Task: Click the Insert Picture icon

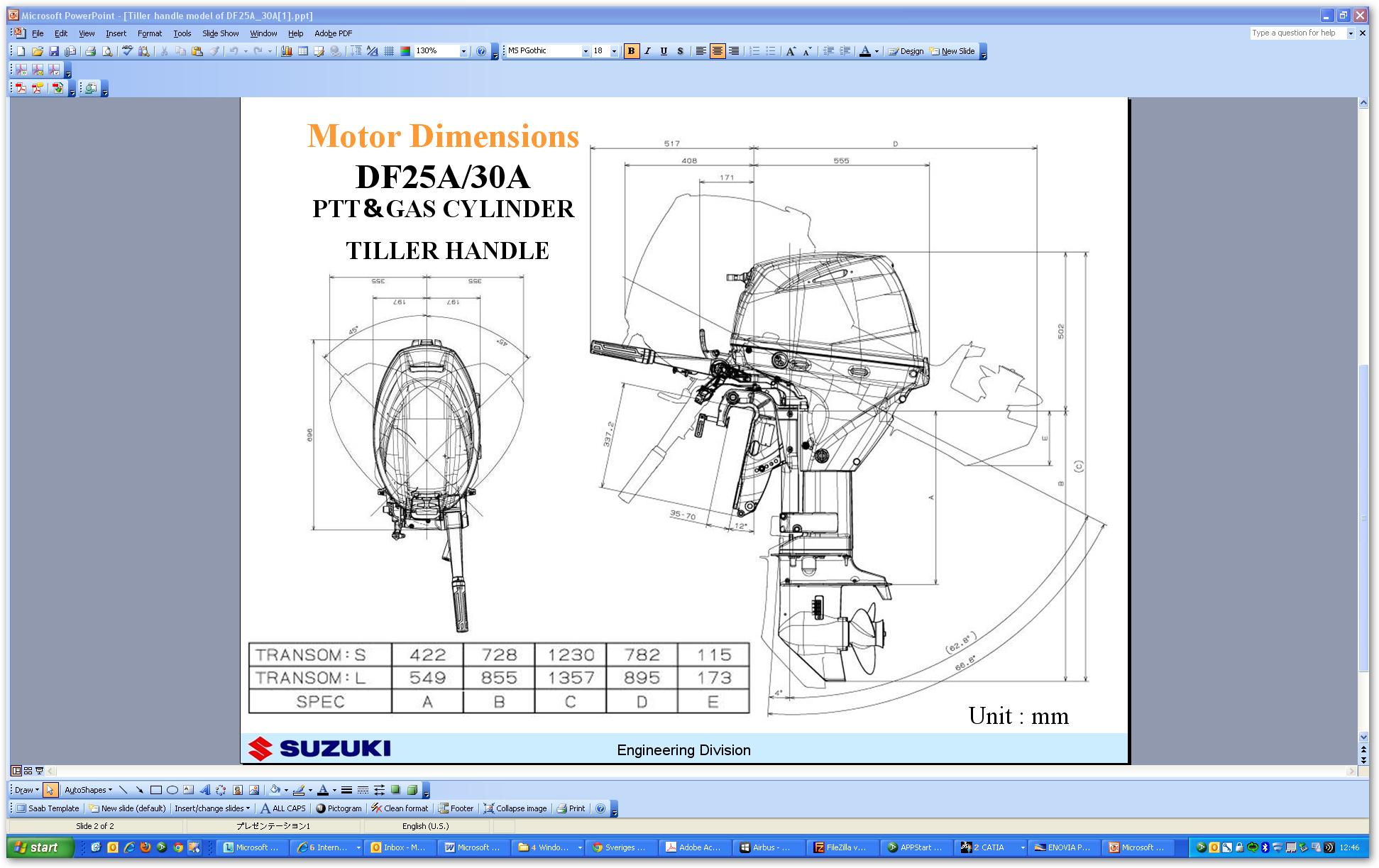Action: click(x=254, y=790)
